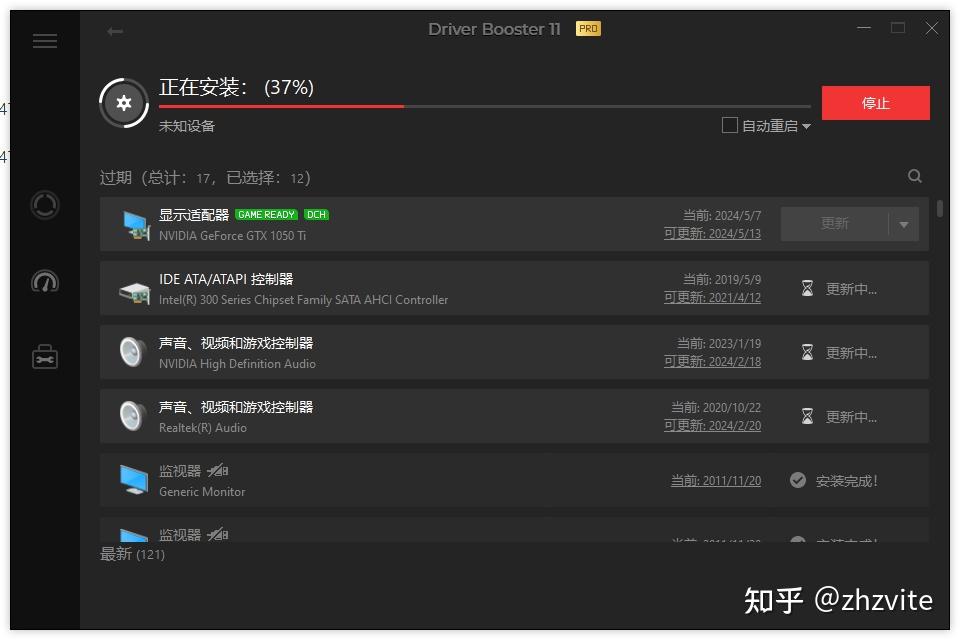Click the installation progress bar
Image resolution: width=960 pixels, height=640 pixels.
pos(485,107)
